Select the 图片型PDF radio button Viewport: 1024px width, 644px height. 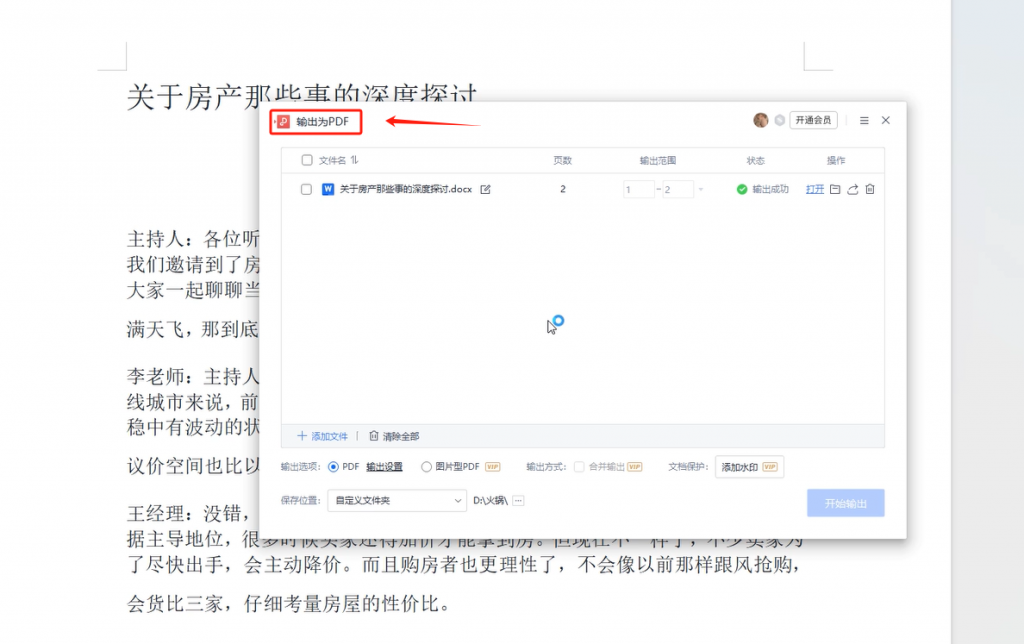[426, 467]
